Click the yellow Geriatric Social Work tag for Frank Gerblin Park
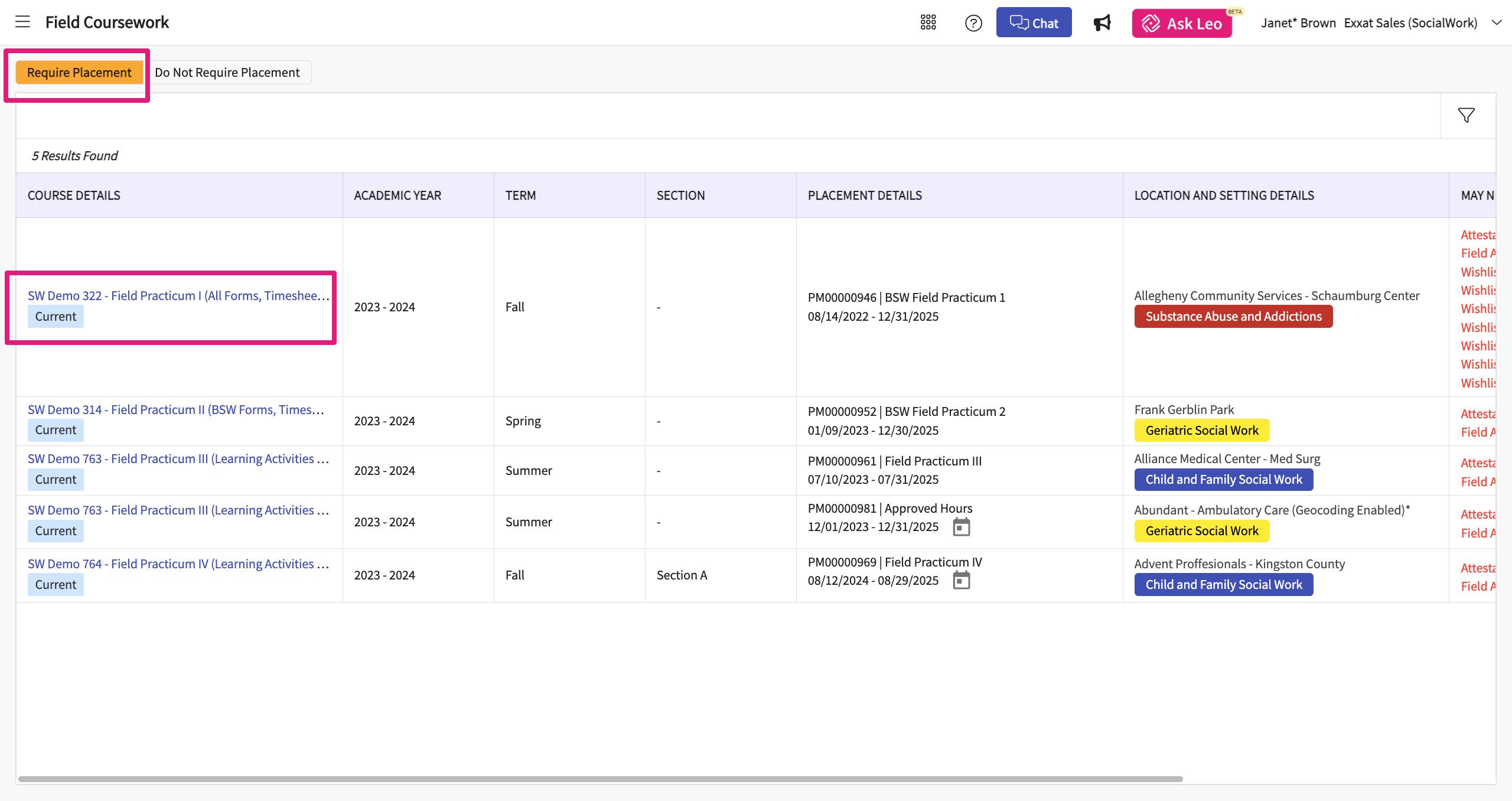This screenshot has width=1512, height=801. [1201, 431]
